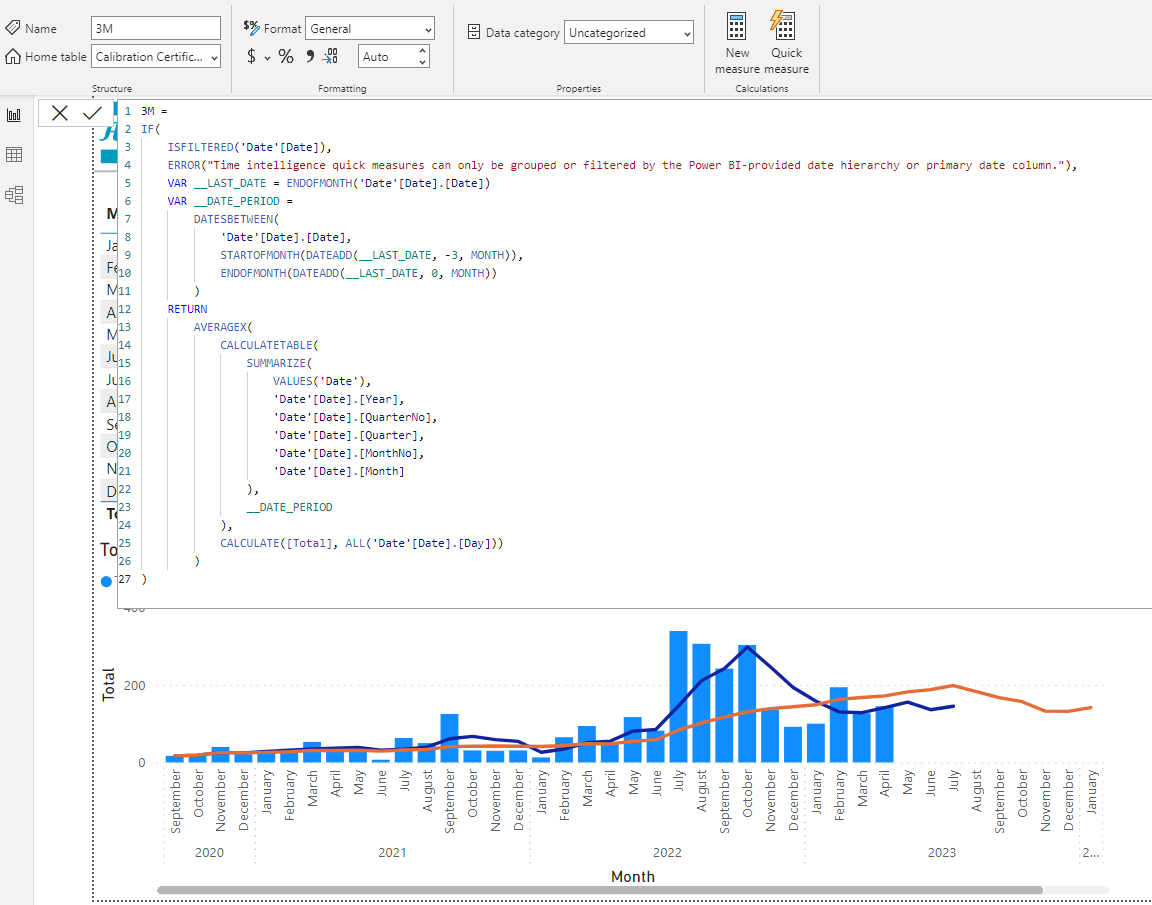This screenshot has height=905, width=1152.
Task: Click the 2020 year label on the axis
Action: point(209,852)
